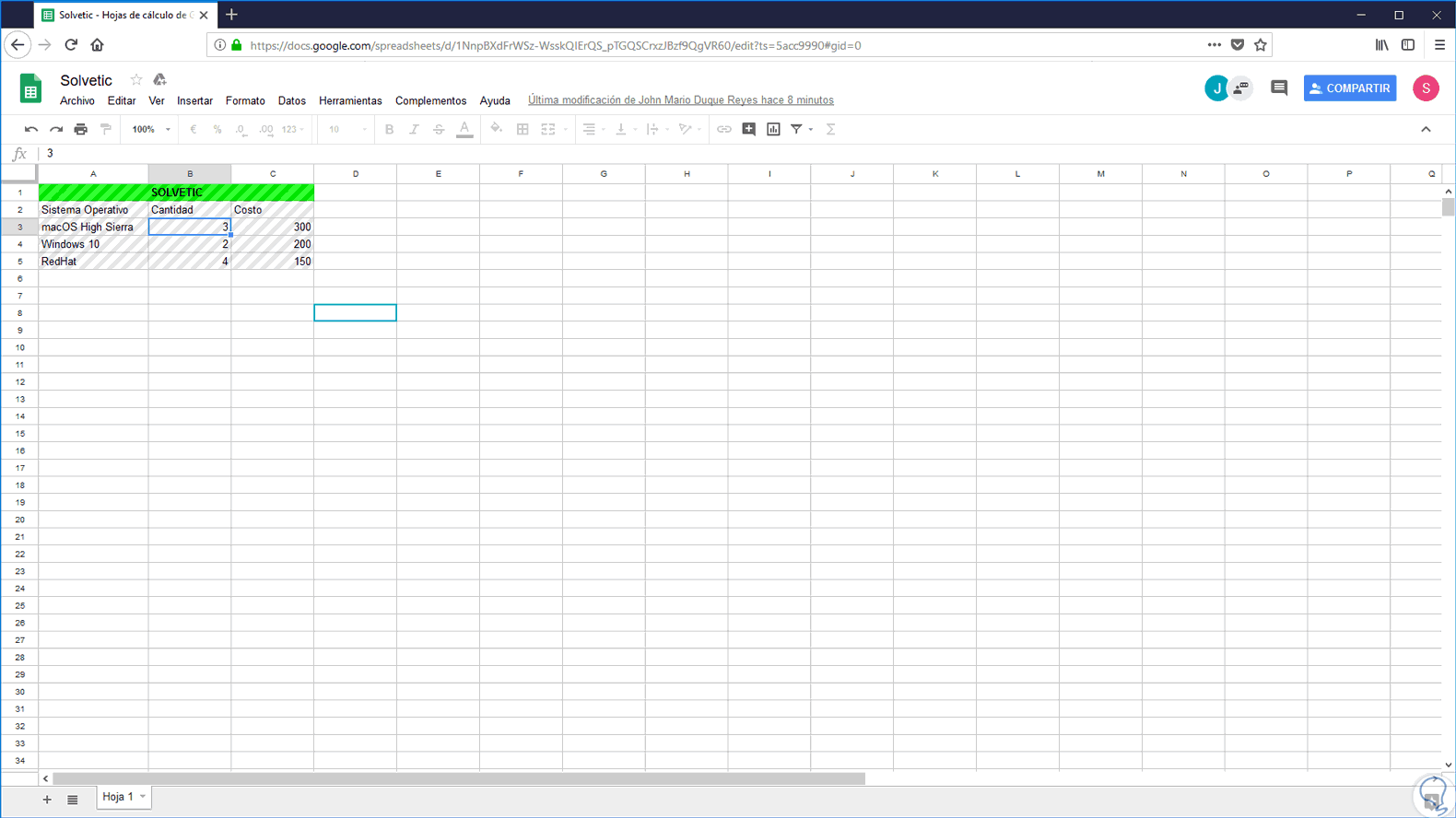Open the Insertar menu
This screenshot has height=818, width=1456.
click(x=194, y=101)
